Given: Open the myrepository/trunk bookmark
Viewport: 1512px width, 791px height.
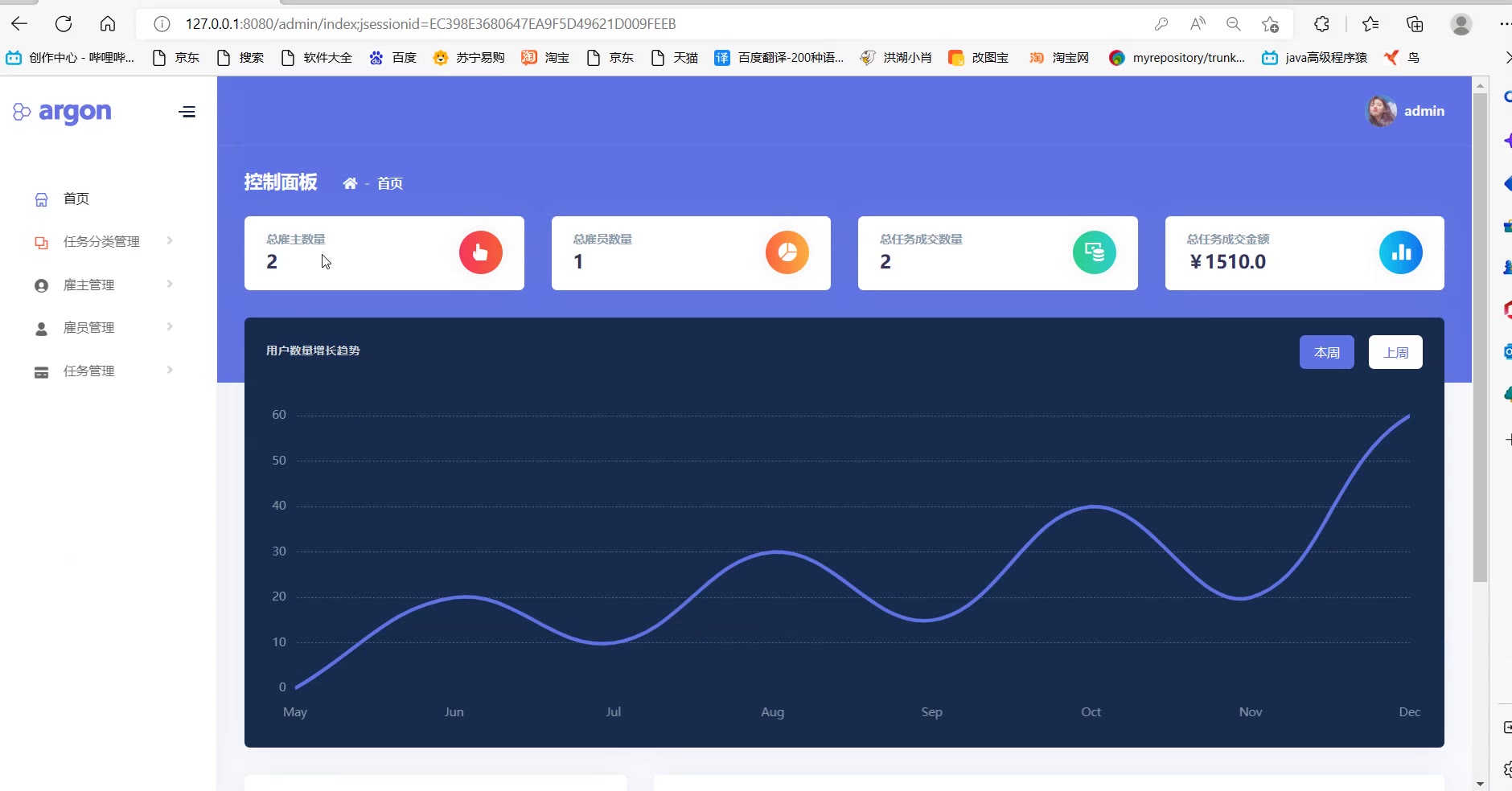Looking at the screenshot, I should tap(1177, 57).
